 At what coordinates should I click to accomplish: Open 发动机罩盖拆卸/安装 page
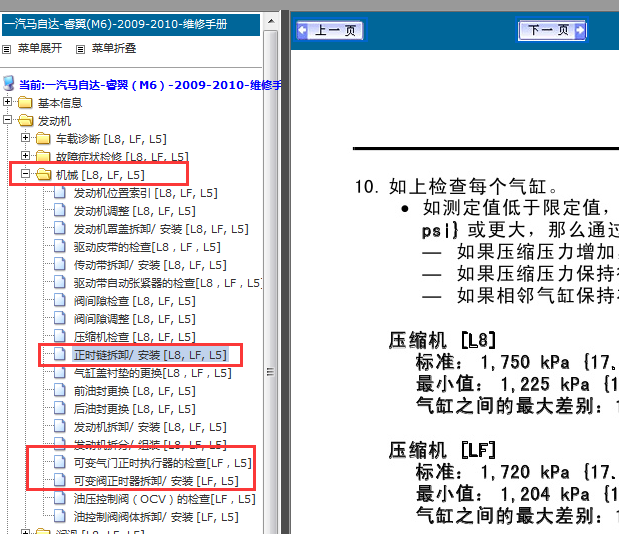coord(161,229)
